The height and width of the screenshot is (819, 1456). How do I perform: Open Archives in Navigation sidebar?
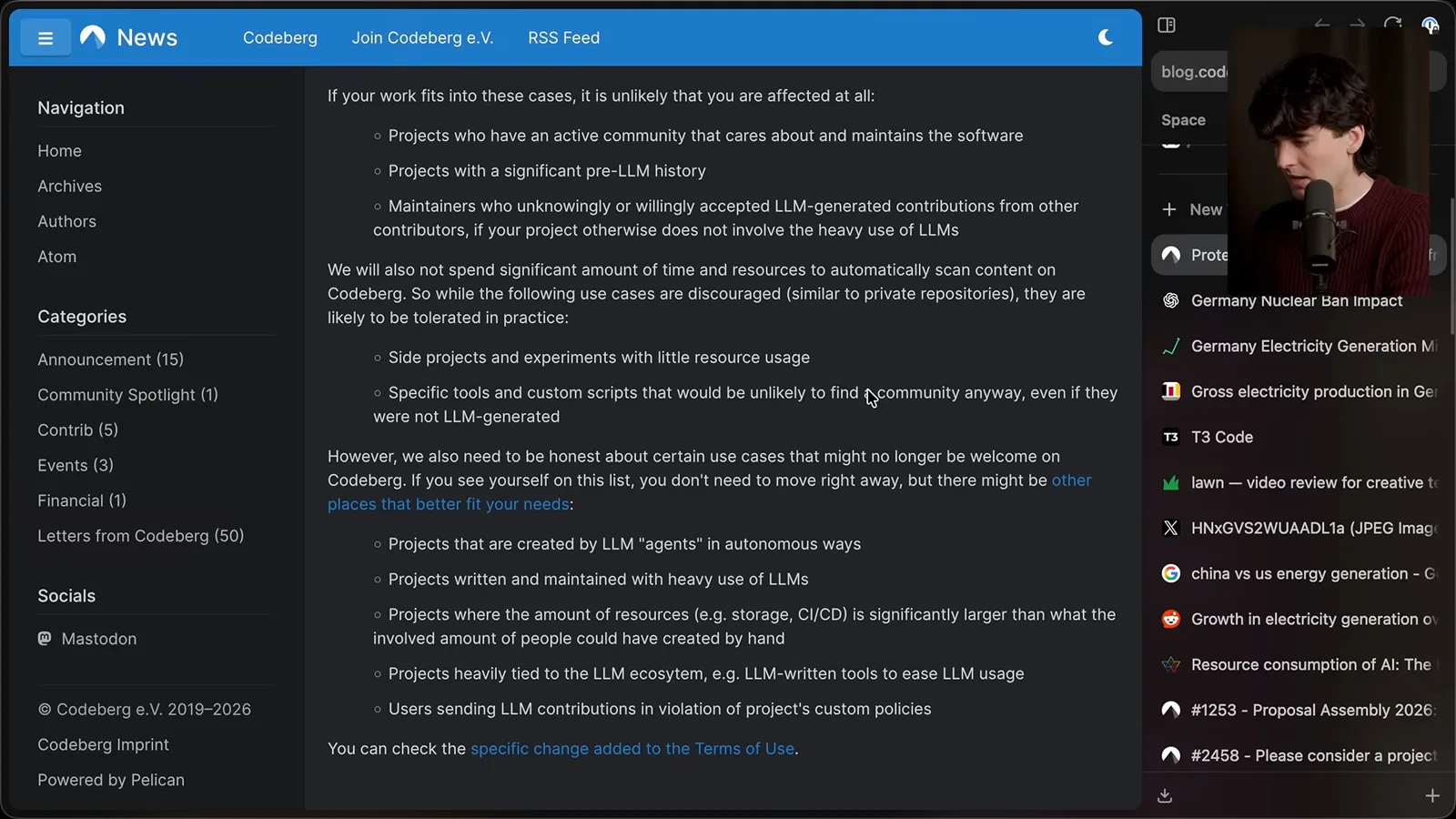pyautogui.click(x=69, y=186)
